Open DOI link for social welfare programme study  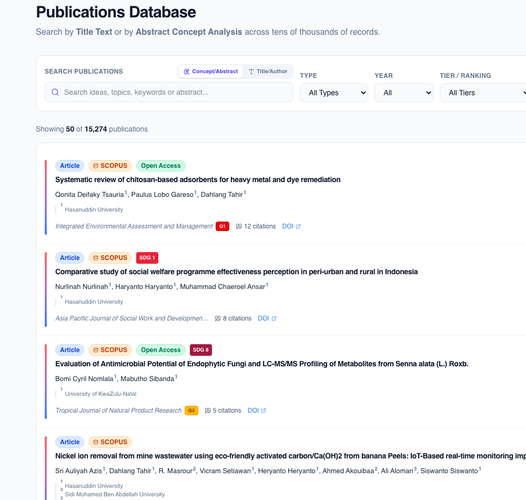click(267, 318)
